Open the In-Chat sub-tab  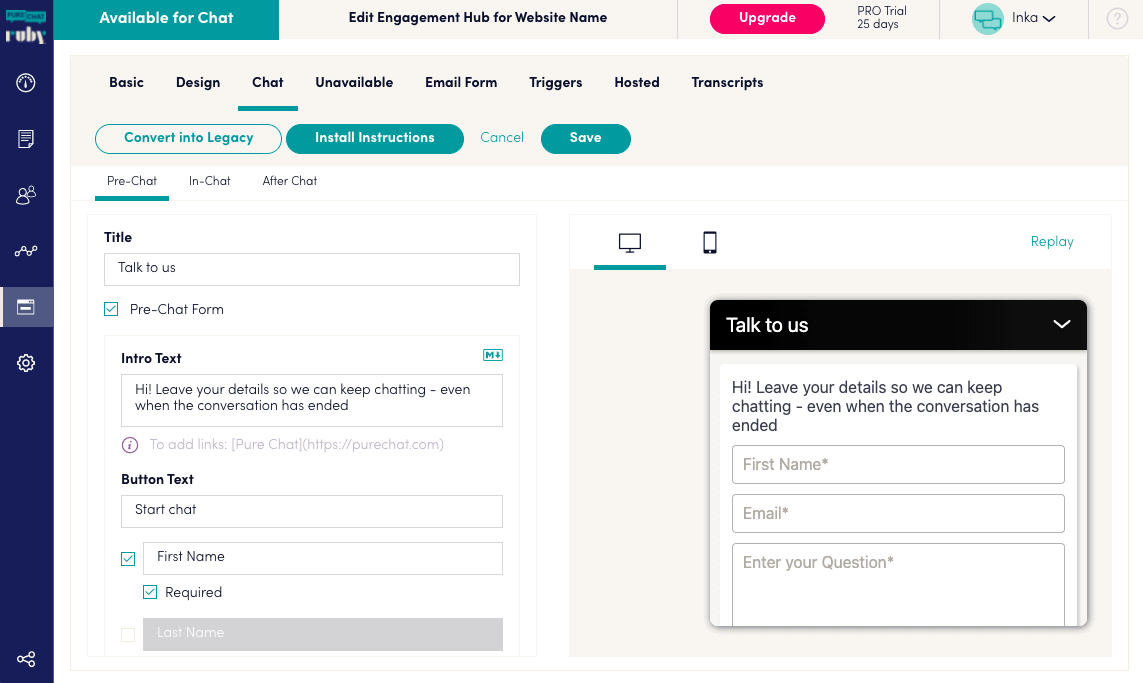209,181
